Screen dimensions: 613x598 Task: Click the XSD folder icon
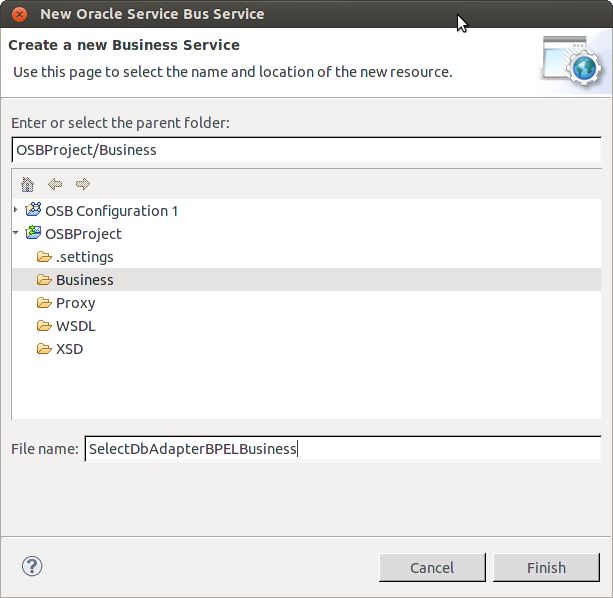[x=44, y=349]
